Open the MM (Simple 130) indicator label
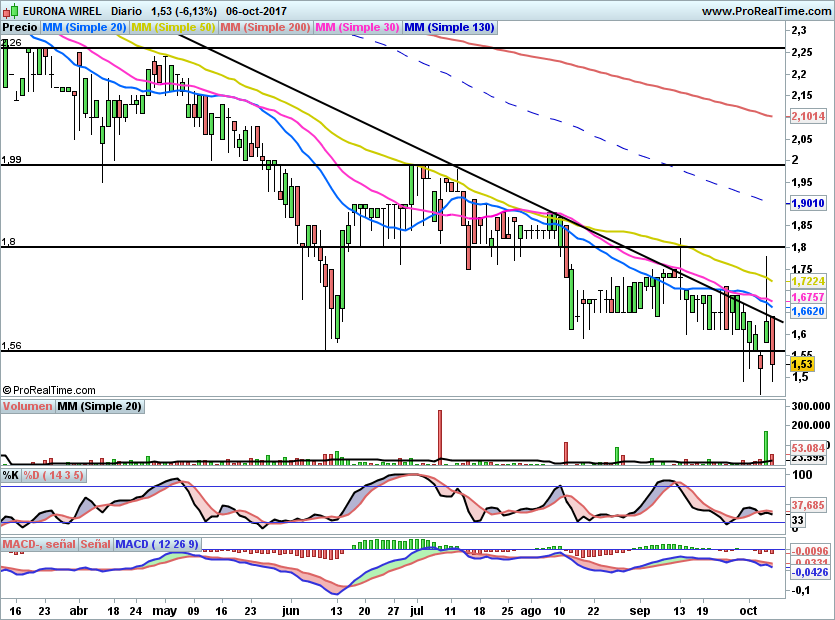The image size is (835, 620). click(449, 27)
